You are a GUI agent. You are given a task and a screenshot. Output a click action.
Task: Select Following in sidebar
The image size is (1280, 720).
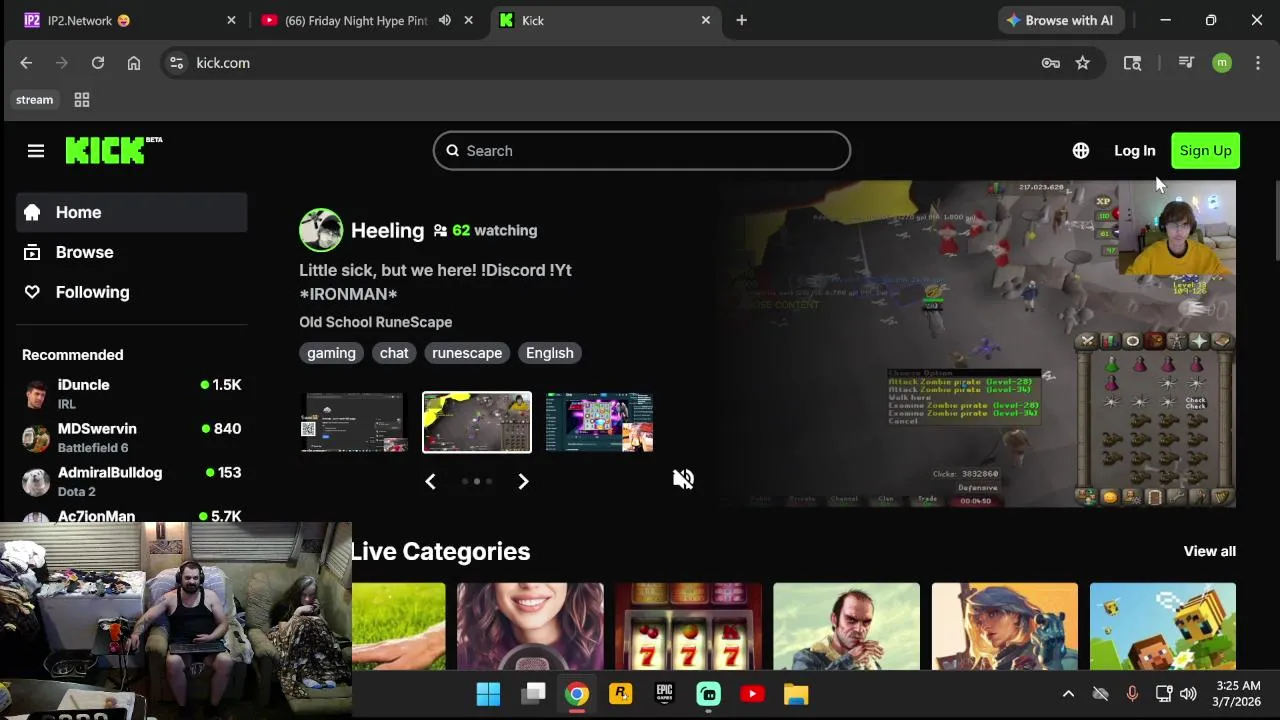pos(131,292)
